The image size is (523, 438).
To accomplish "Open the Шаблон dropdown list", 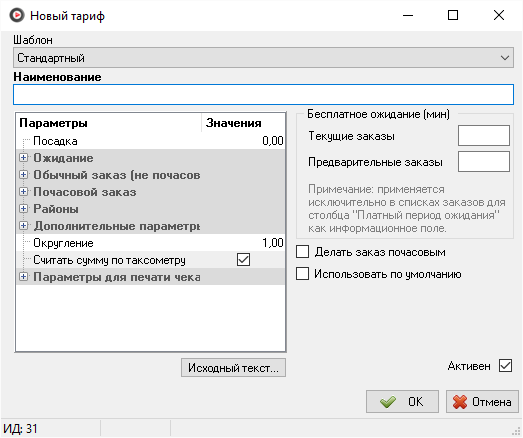I will click(264, 58).
